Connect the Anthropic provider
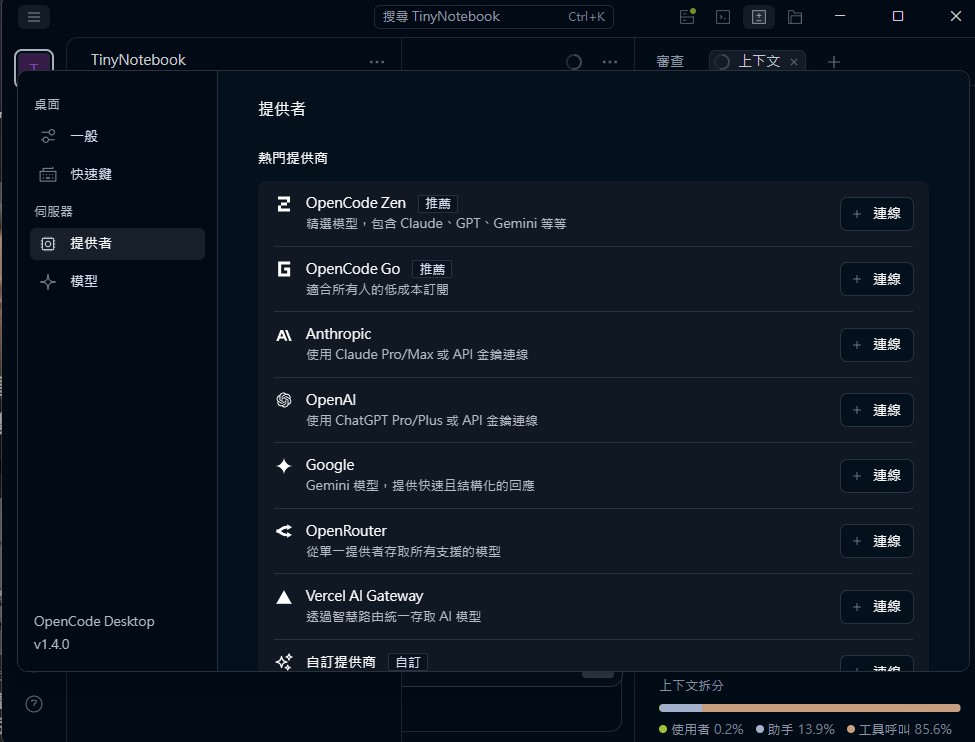This screenshot has height=742, width=975. [x=876, y=345]
